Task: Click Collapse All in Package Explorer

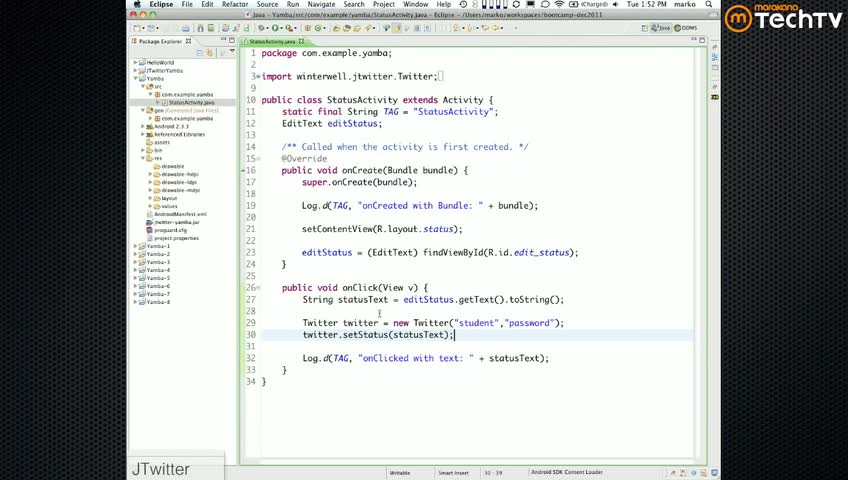Action: click(x=199, y=52)
